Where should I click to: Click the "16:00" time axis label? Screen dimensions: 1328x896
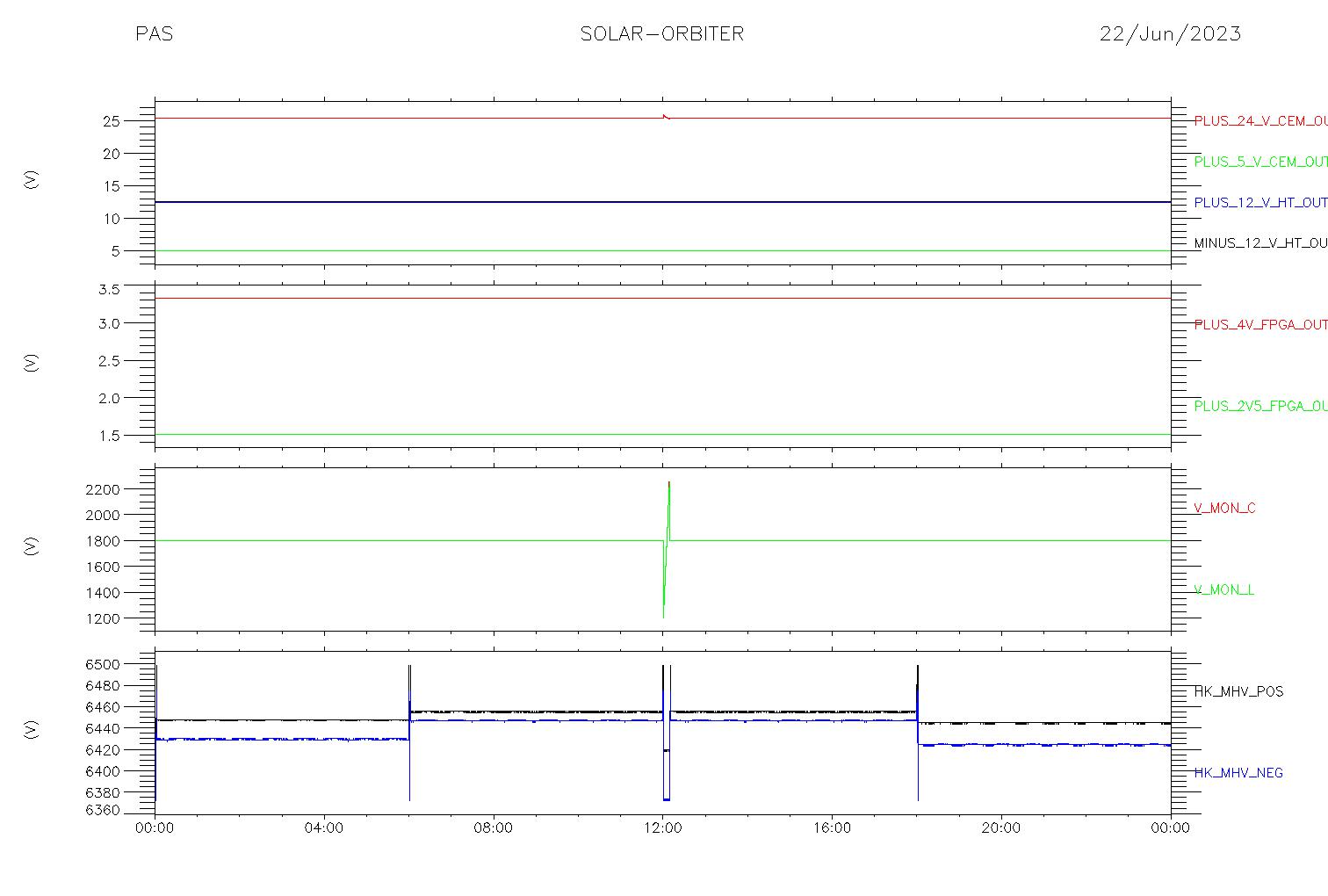point(832,828)
